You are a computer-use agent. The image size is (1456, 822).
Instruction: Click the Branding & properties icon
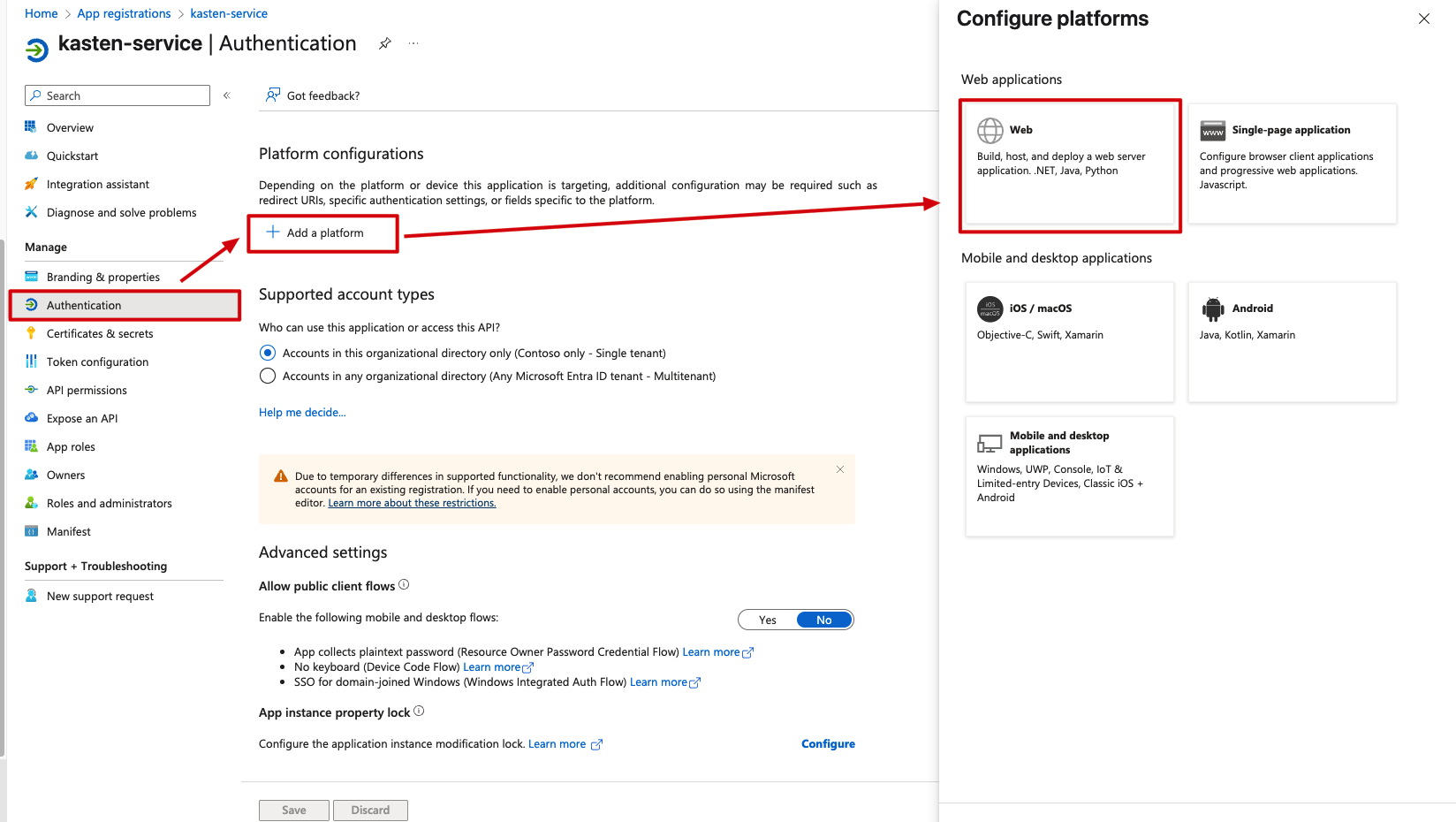(31, 277)
